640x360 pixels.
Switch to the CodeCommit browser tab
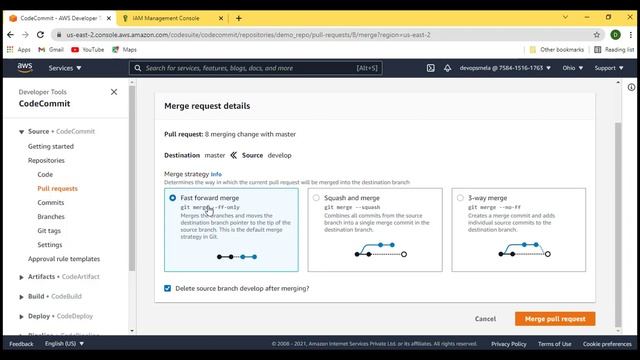click(59, 18)
